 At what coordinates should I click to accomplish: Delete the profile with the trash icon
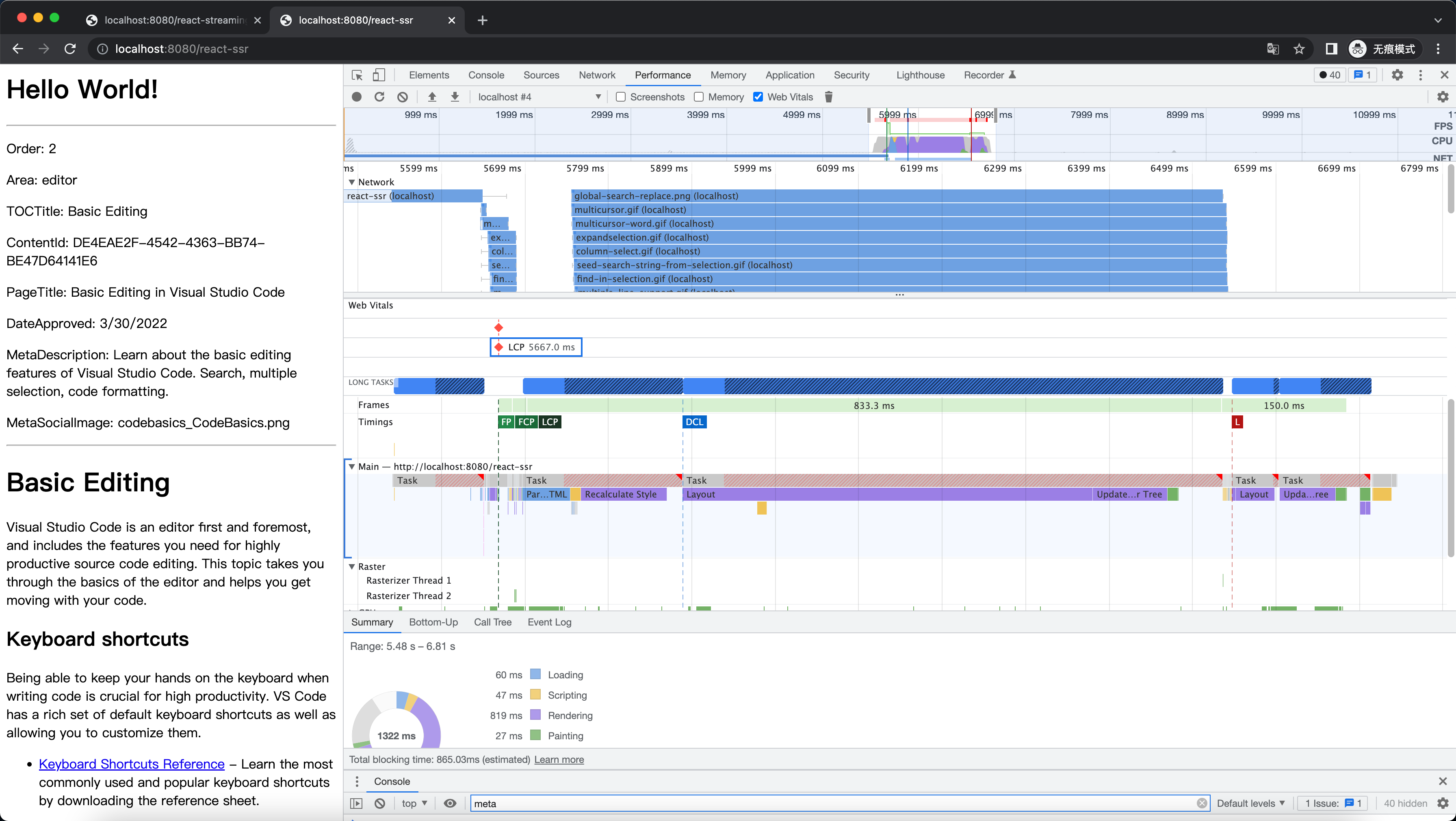[829, 97]
